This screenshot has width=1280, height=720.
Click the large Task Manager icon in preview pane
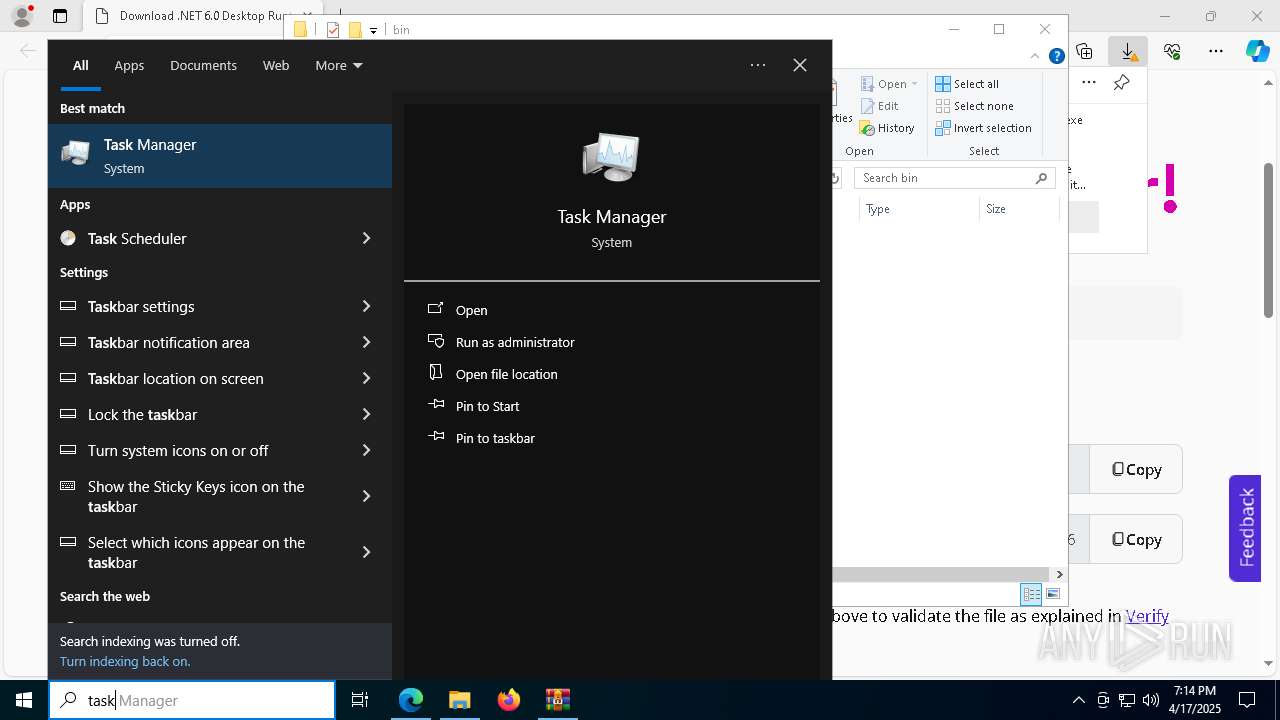click(x=611, y=158)
